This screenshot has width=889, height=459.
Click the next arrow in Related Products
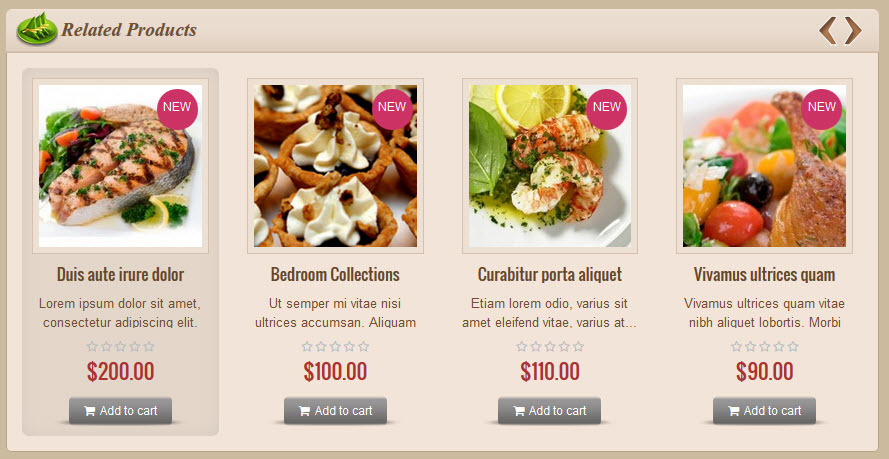853,31
